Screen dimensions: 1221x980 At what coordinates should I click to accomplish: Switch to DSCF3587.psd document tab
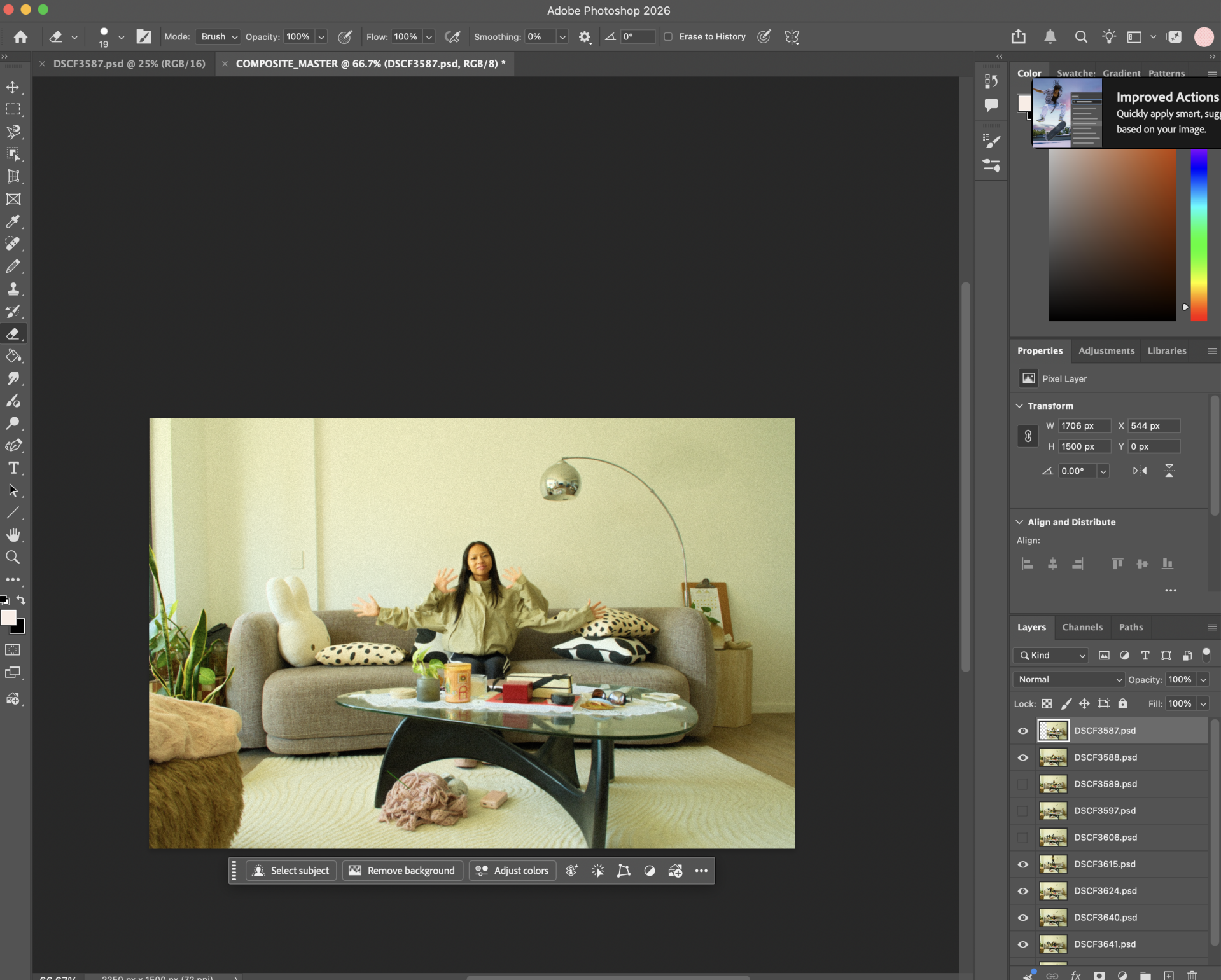[x=129, y=64]
